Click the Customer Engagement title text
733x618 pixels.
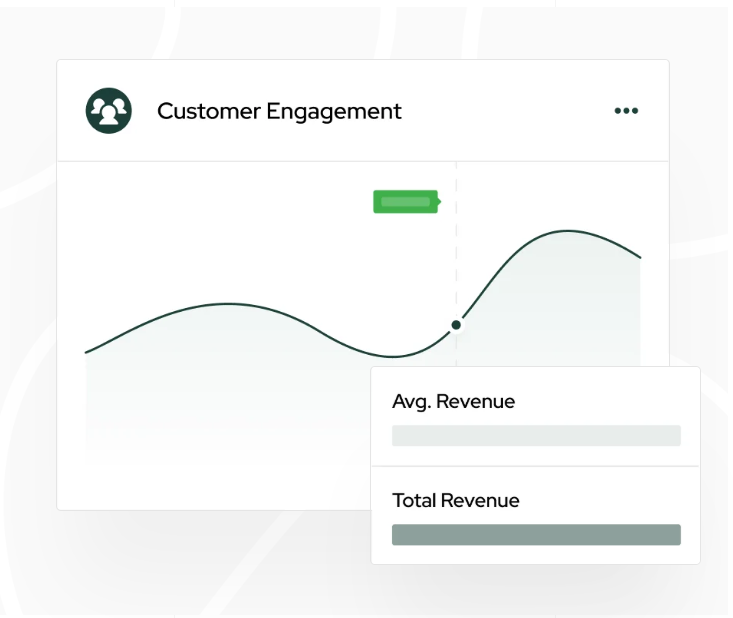click(x=279, y=111)
